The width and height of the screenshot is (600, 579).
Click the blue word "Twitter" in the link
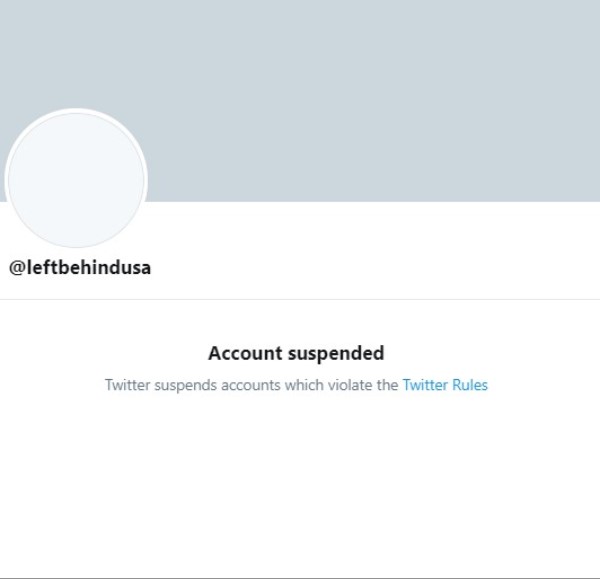(425, 385)
